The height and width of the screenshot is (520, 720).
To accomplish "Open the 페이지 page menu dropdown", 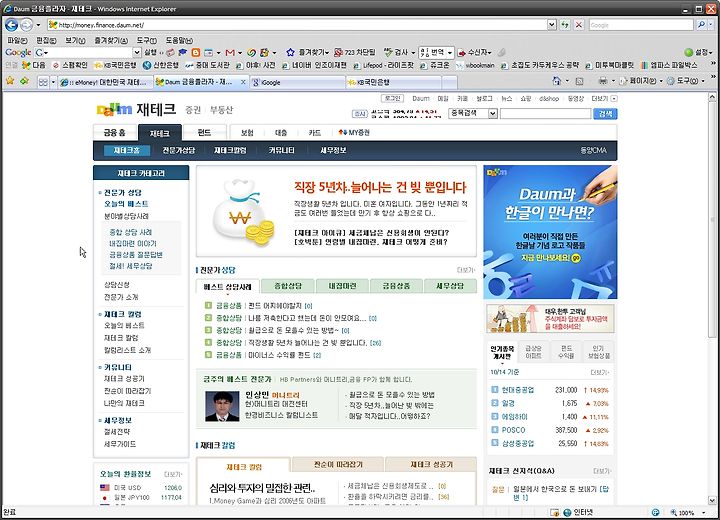I will point(661,81).
